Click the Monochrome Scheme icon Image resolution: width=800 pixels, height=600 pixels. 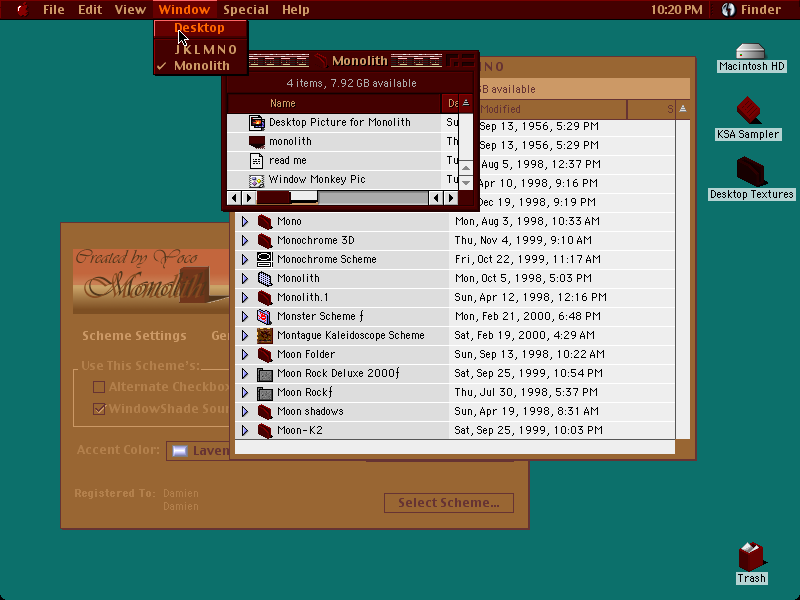click(265, 259)
